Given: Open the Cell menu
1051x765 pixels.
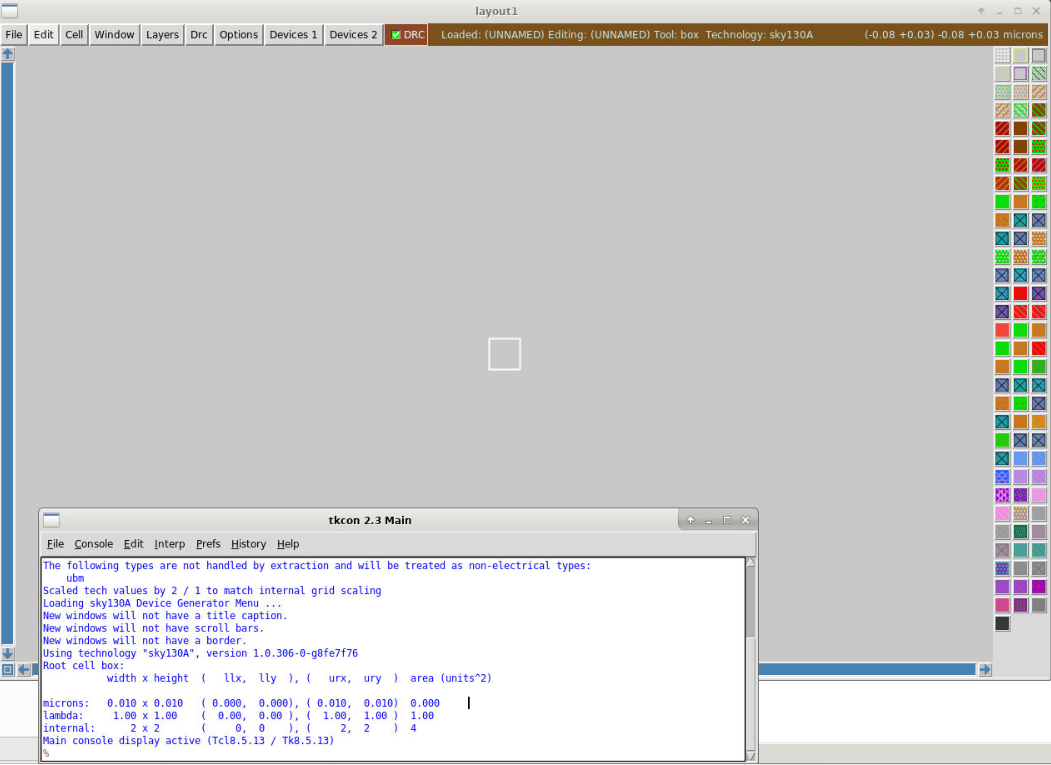Looking at the screenshot, I should pyautogui.click(x=74, y=34).
